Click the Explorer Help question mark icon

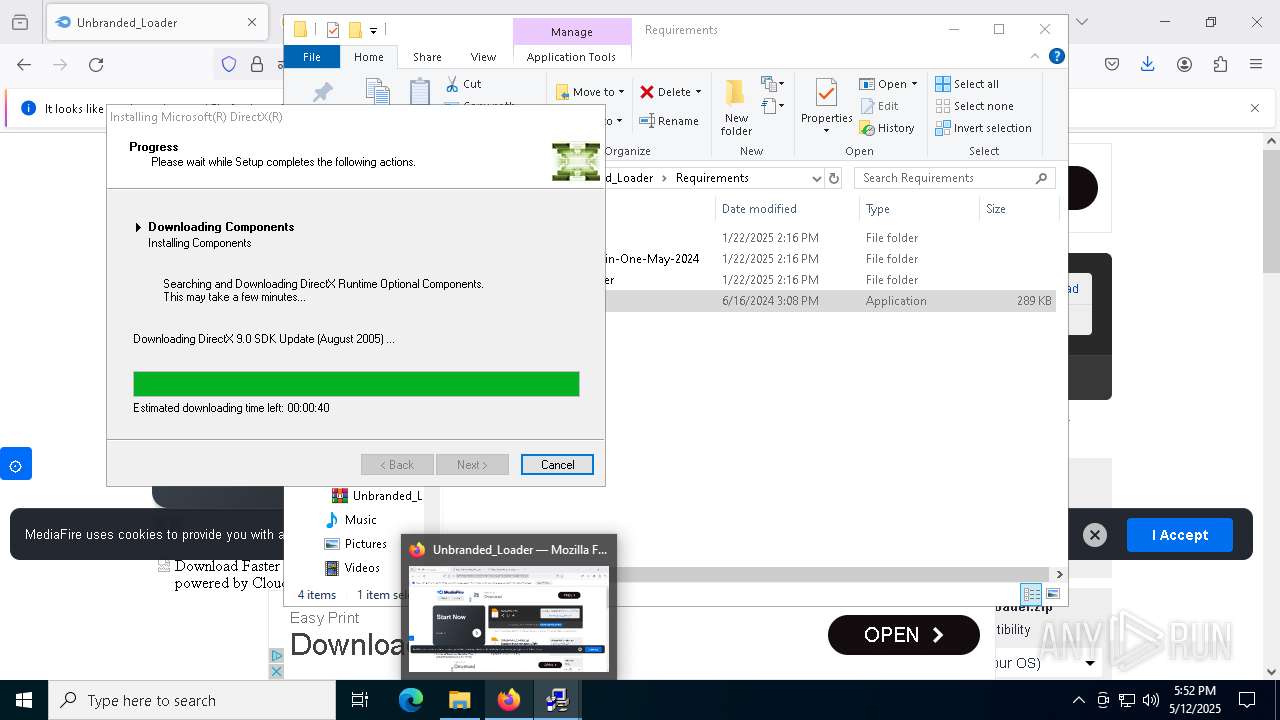(x=1056, y=56)
